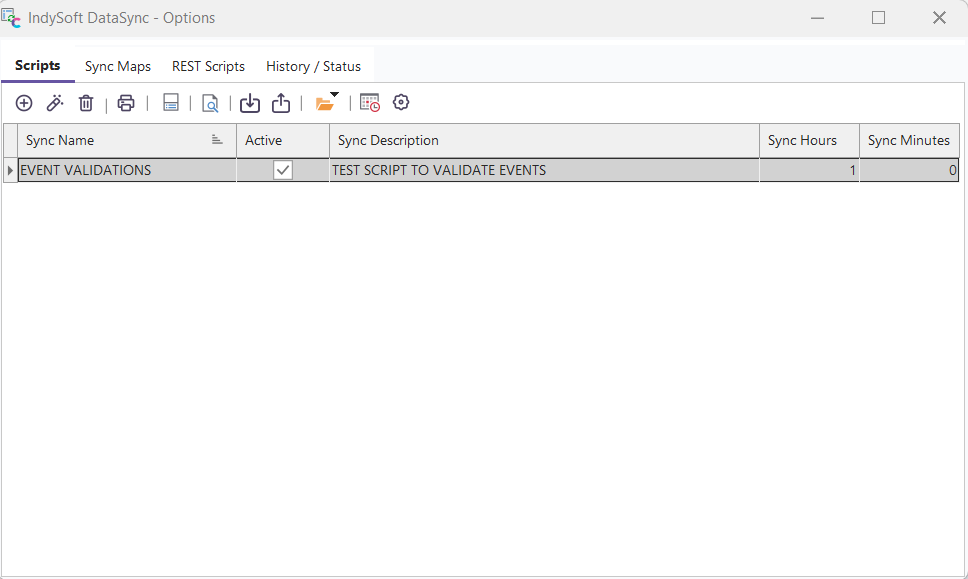
Task: Open settings gear icon in toolbar
Action: (x=401, y=103)
